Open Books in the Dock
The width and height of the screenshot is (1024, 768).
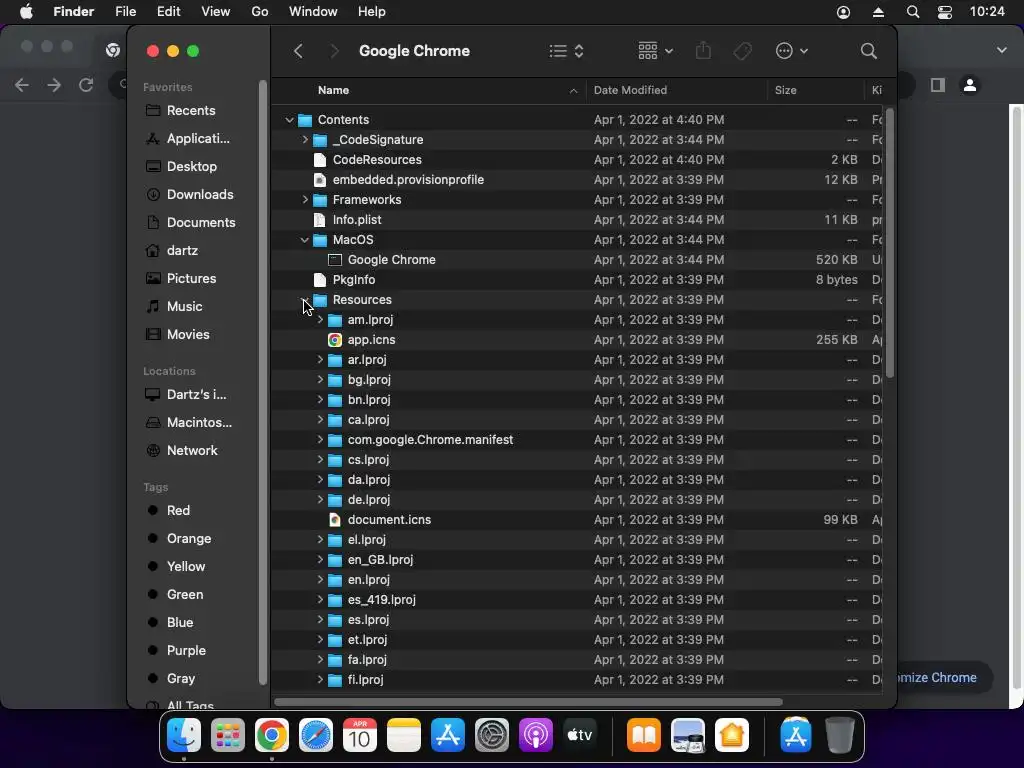[x=644, y=735]
